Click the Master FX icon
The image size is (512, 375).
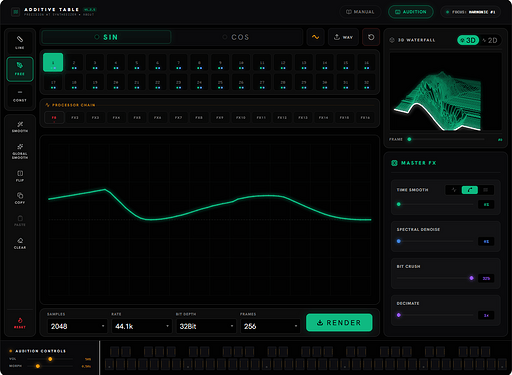click(x=394, y=163)
